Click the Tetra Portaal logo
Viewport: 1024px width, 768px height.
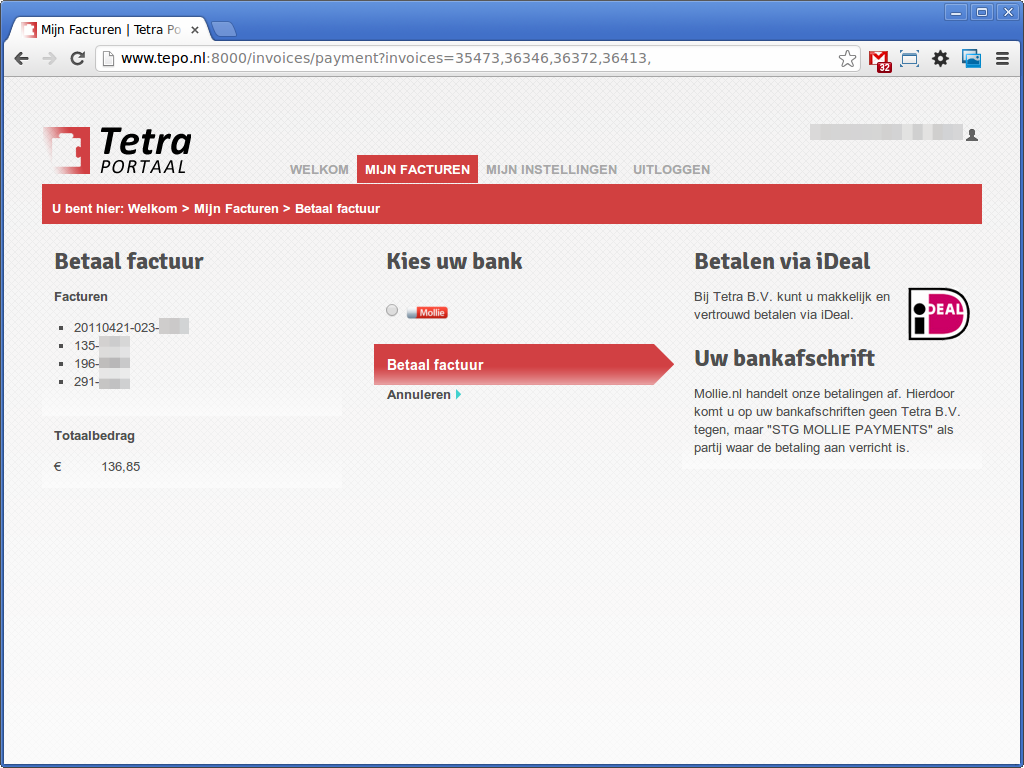[x=117, y=150]
